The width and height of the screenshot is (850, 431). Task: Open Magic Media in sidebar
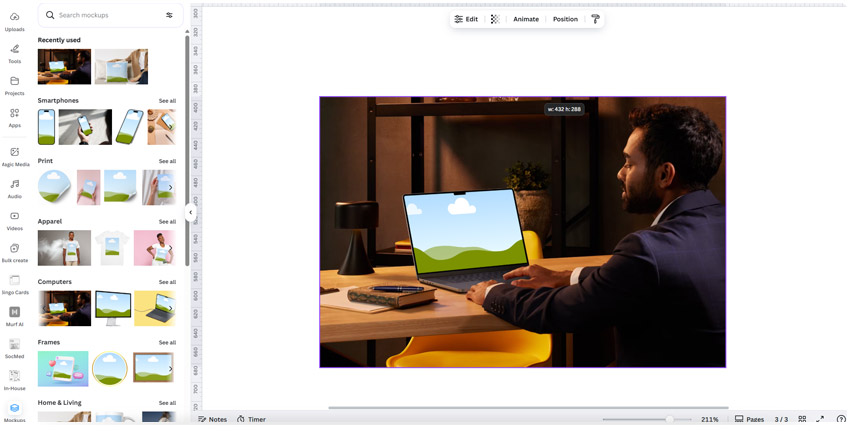(15, 156)
